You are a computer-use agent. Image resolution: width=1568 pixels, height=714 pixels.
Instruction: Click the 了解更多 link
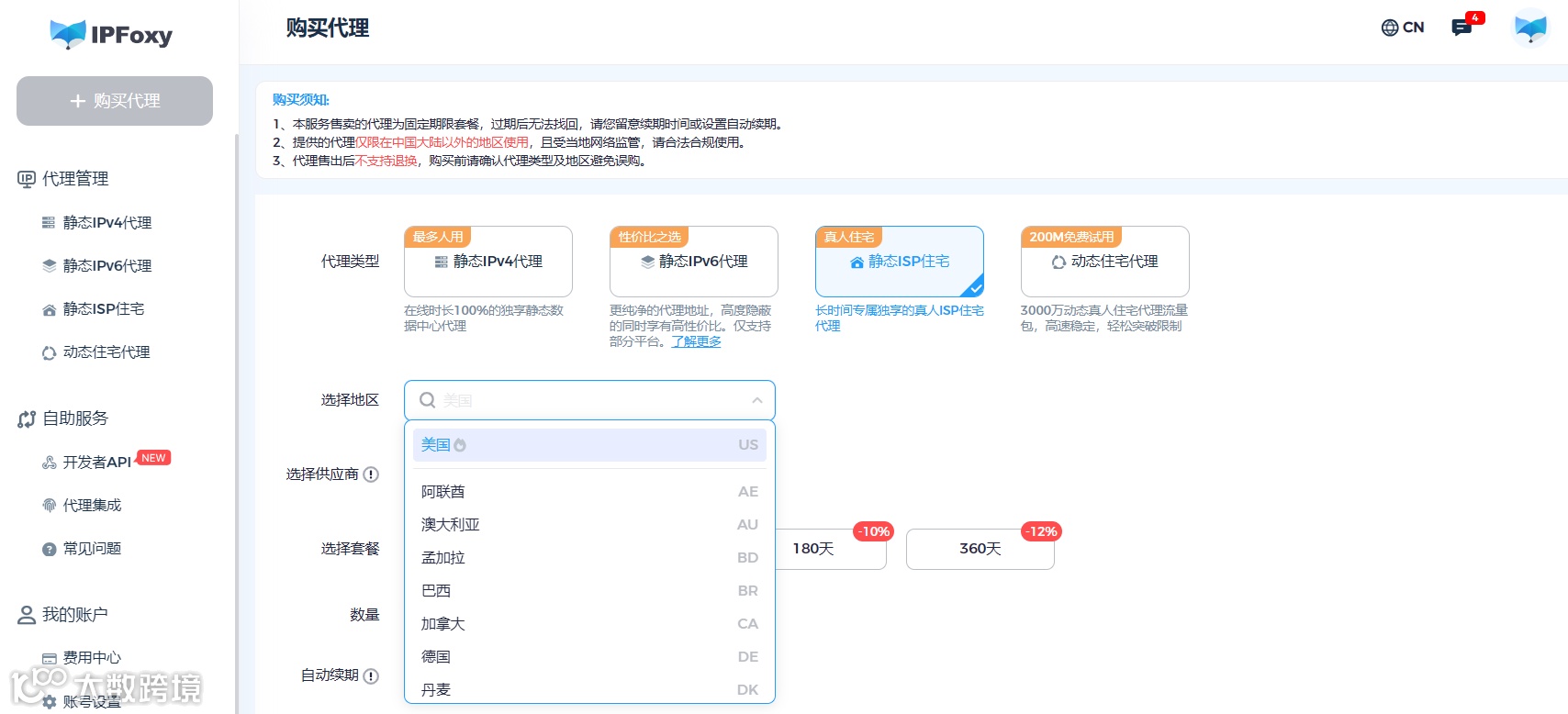coord(696,341)
